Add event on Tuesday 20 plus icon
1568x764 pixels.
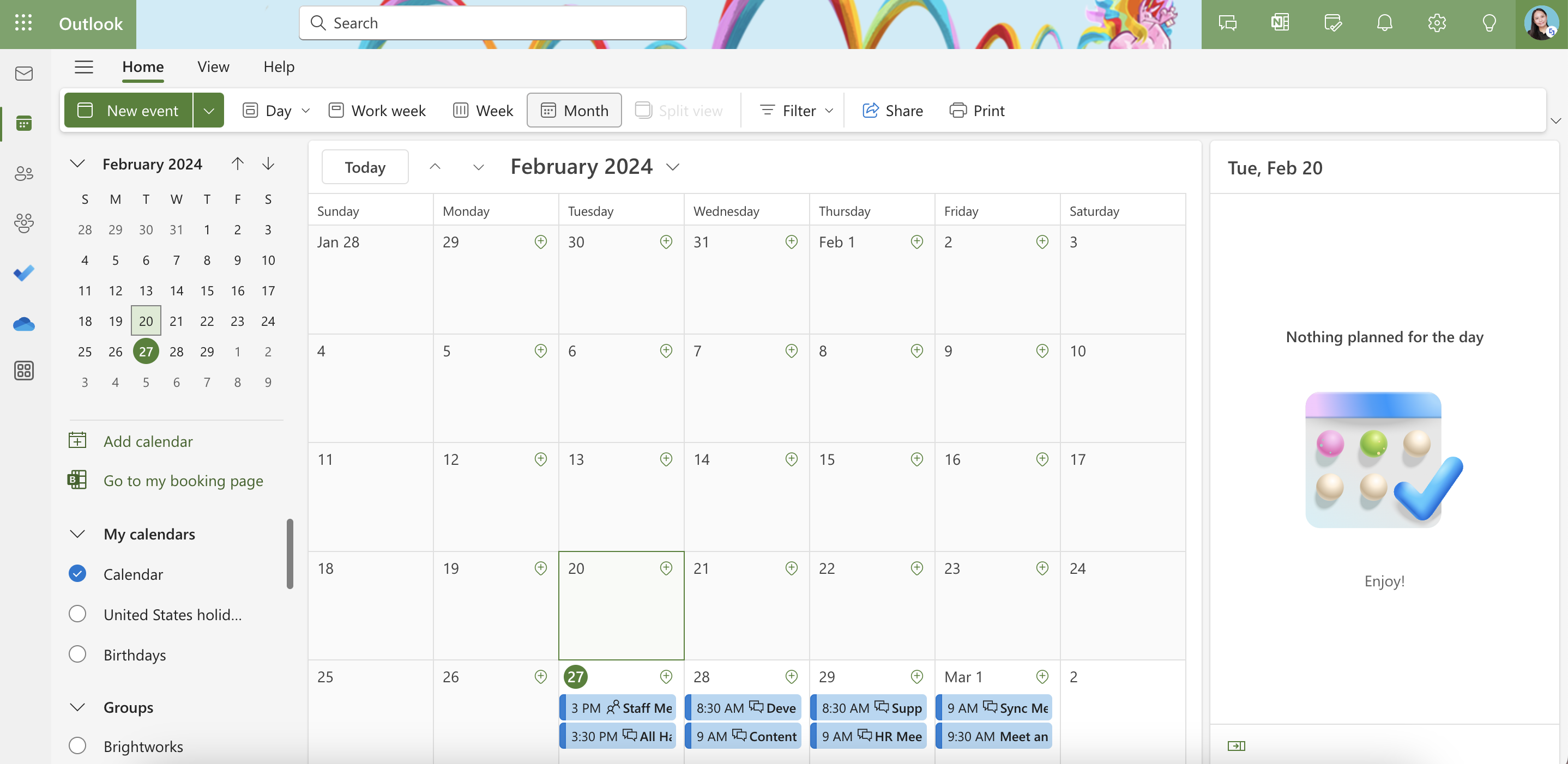tap(666, 567)
